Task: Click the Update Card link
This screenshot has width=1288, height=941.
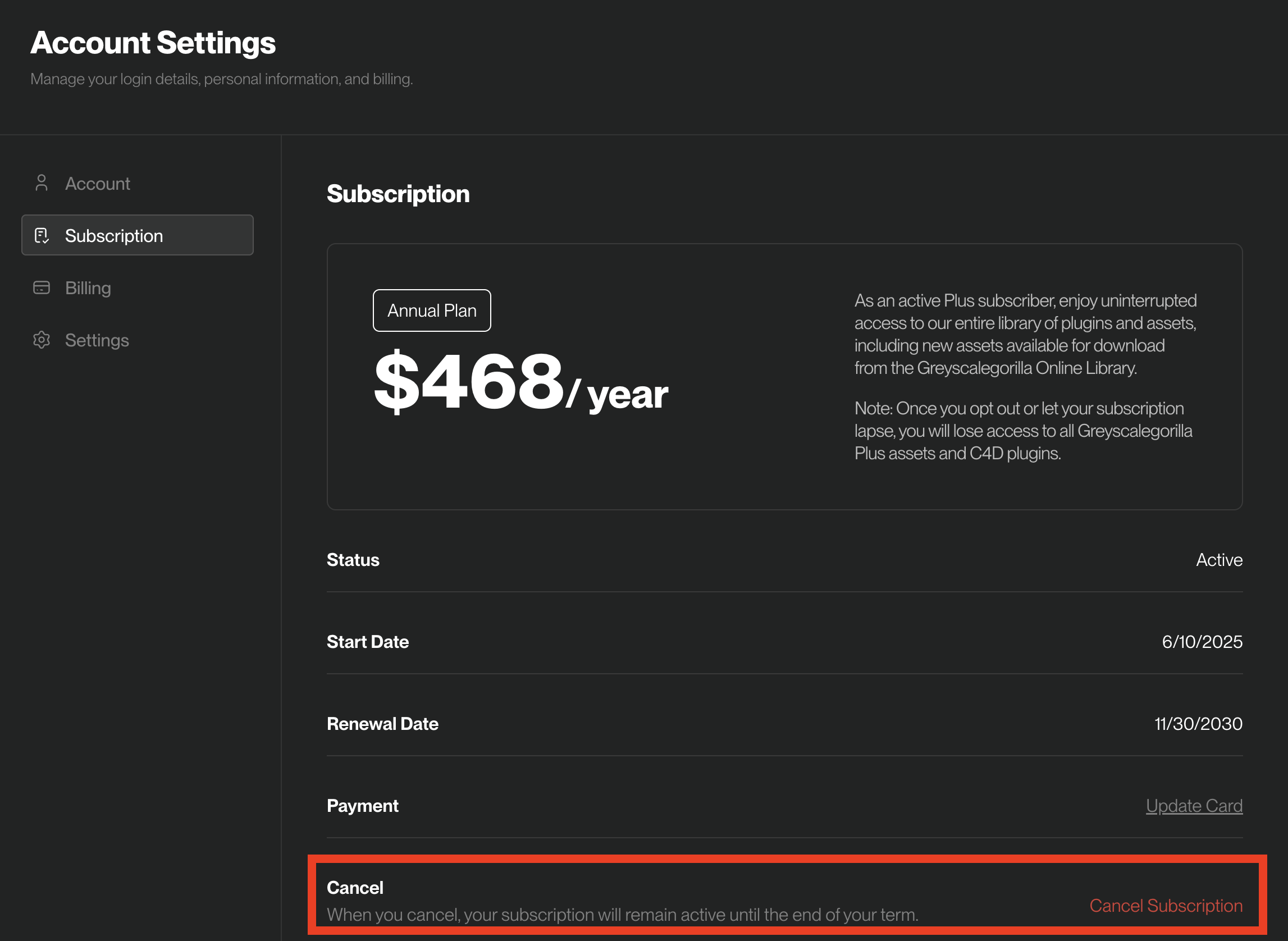Action: point(1194,806)
